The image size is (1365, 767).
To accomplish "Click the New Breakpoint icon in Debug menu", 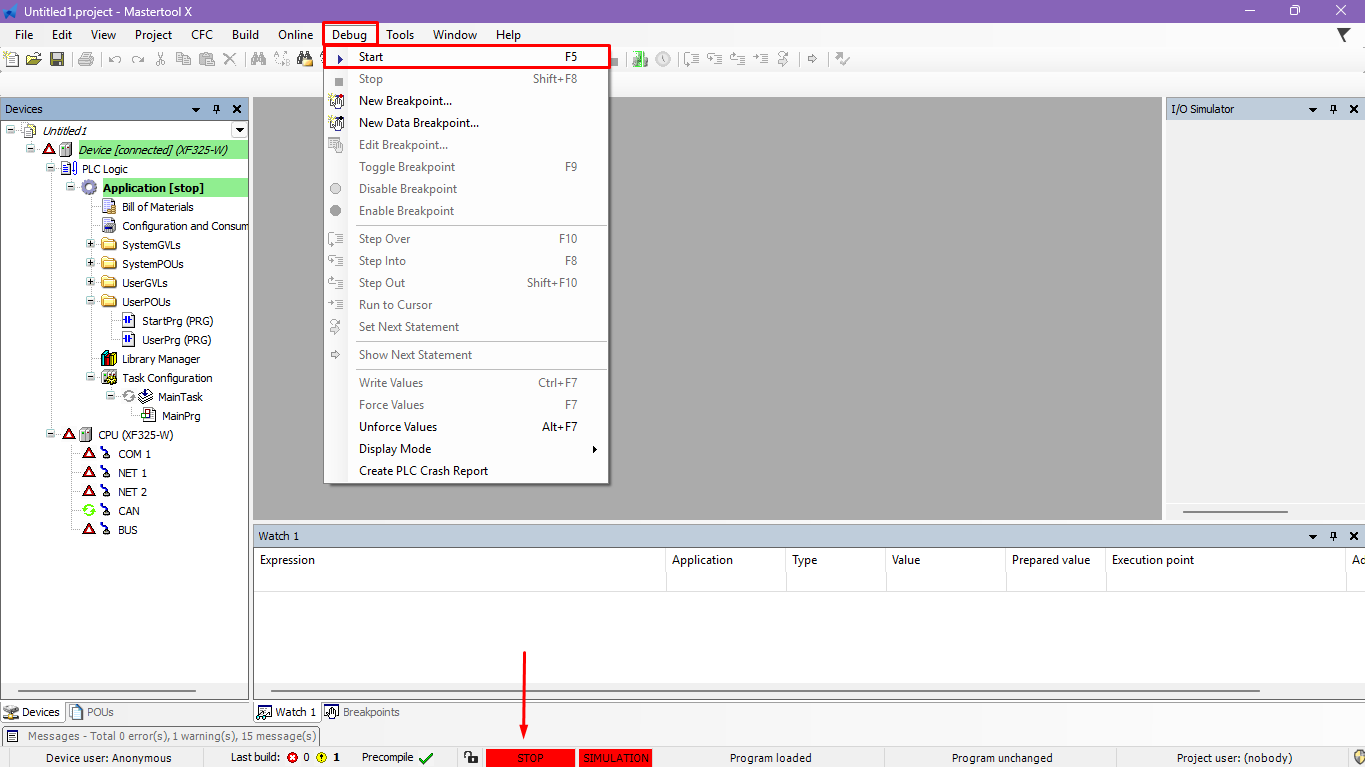I will 336,101.
